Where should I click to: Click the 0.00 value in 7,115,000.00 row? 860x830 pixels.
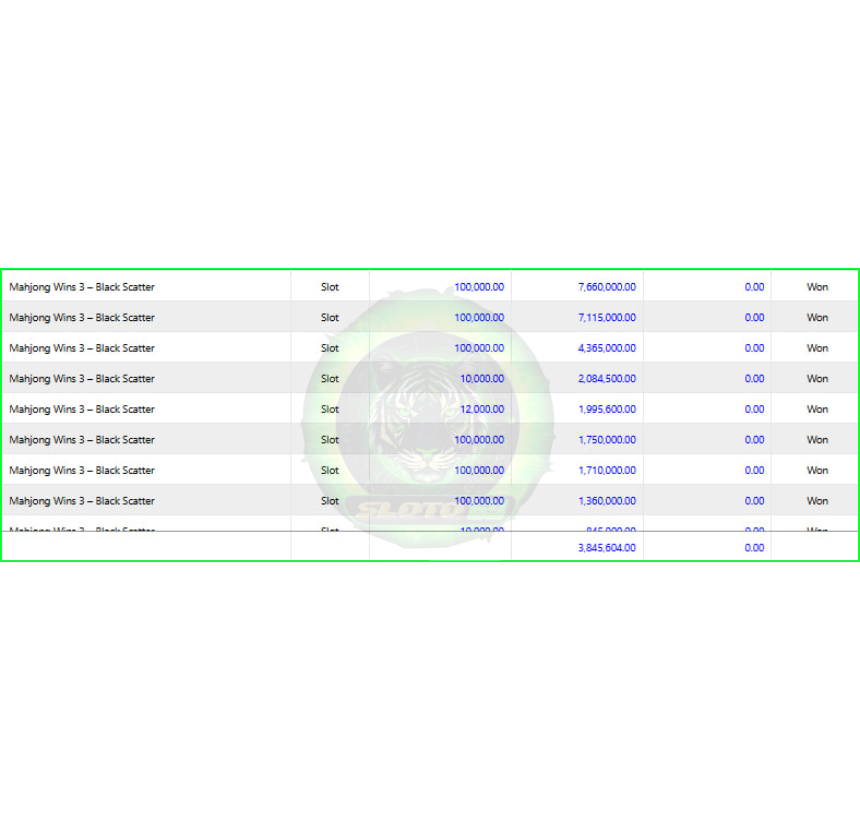pyautogui.click(x=754, y=318)
